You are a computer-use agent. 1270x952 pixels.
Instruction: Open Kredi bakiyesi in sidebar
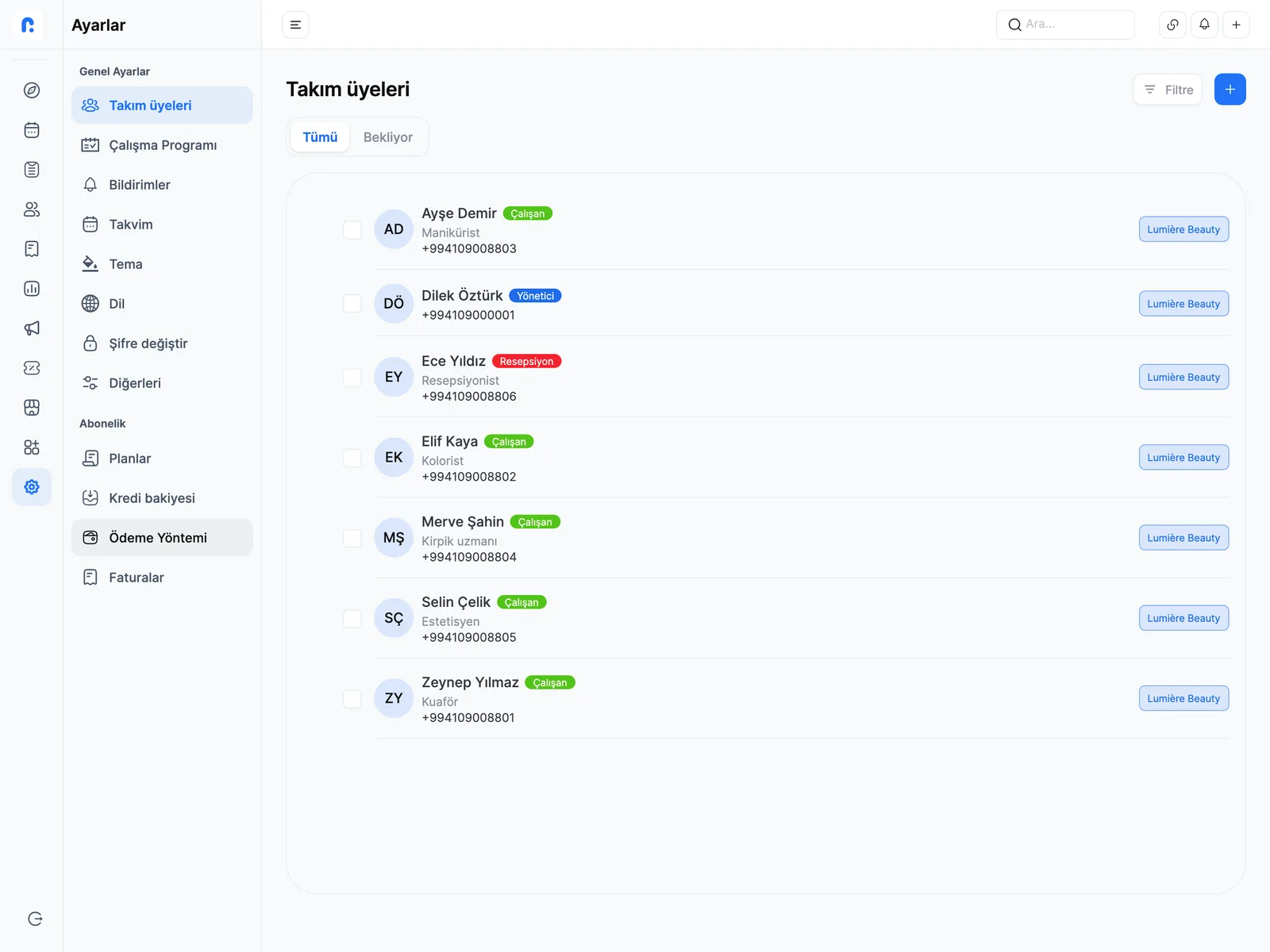[162, 498]
